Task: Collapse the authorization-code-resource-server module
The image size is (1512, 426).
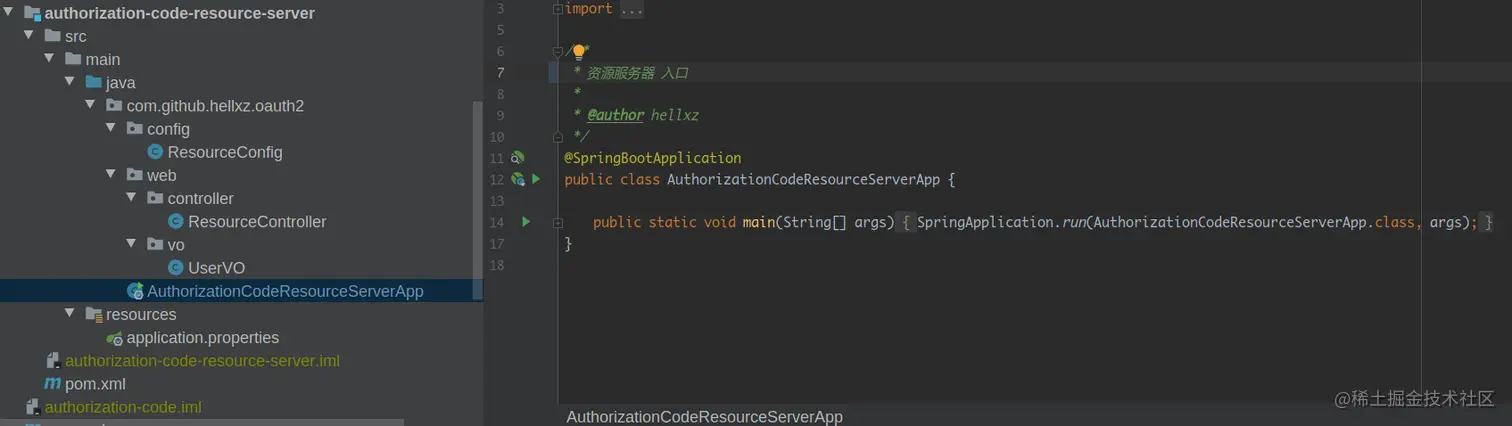Action: pos(9,13)
